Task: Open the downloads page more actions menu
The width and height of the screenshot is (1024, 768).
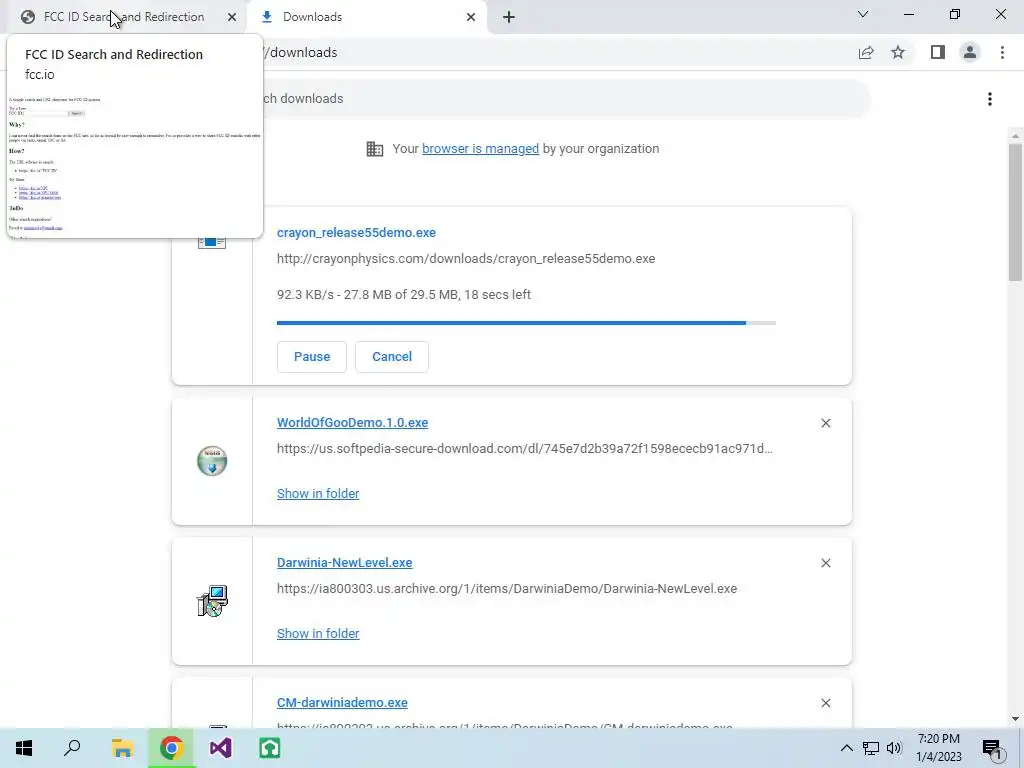Action: click(990, 99)
